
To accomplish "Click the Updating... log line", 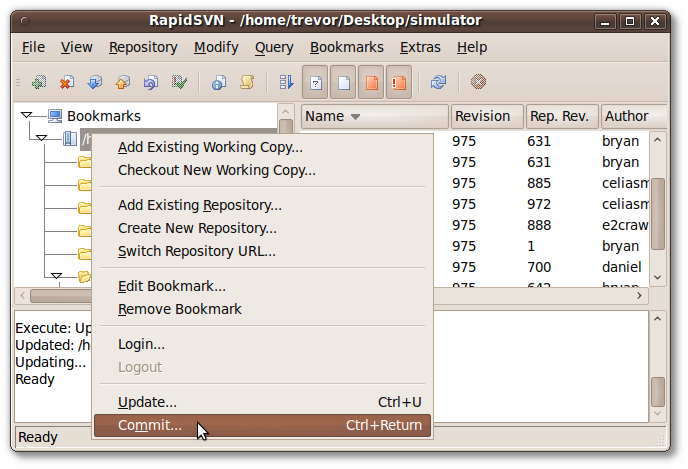I will coord(50,362).
